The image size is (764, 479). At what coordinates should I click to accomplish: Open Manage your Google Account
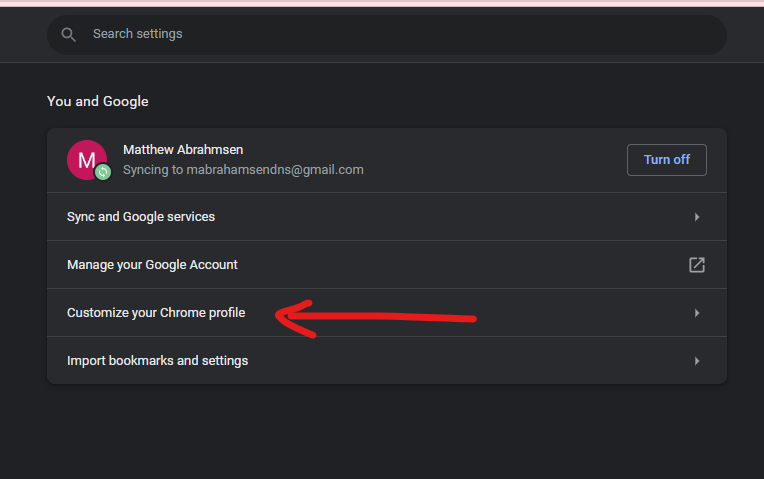point(387,265)
